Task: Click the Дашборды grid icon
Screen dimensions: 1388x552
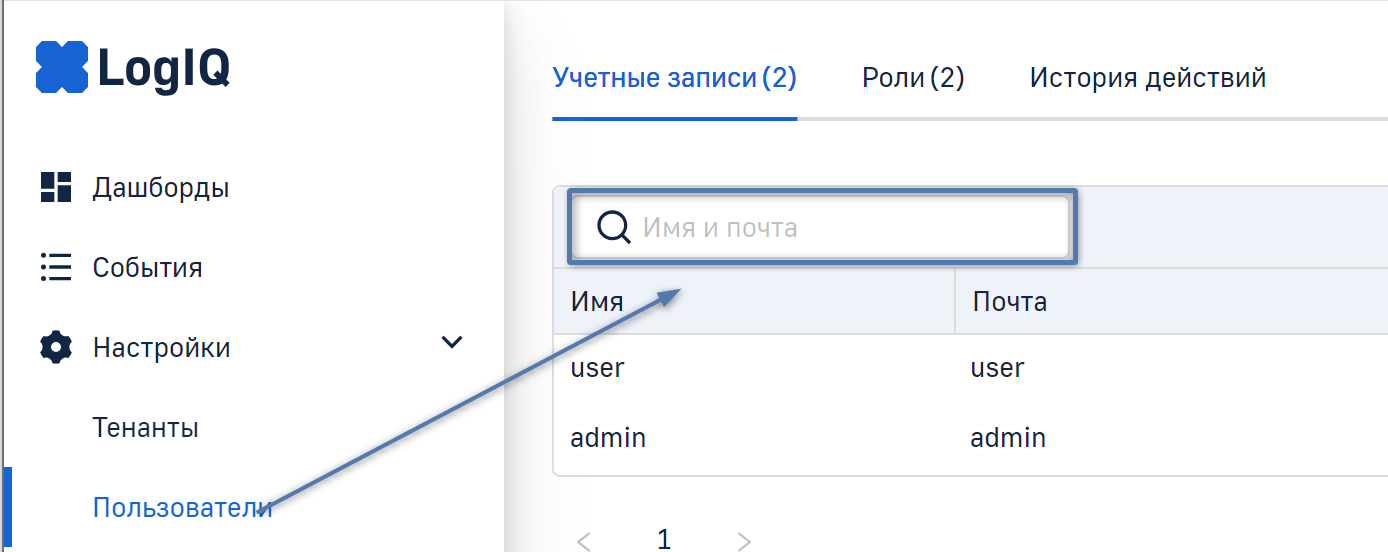Action: 56,187
